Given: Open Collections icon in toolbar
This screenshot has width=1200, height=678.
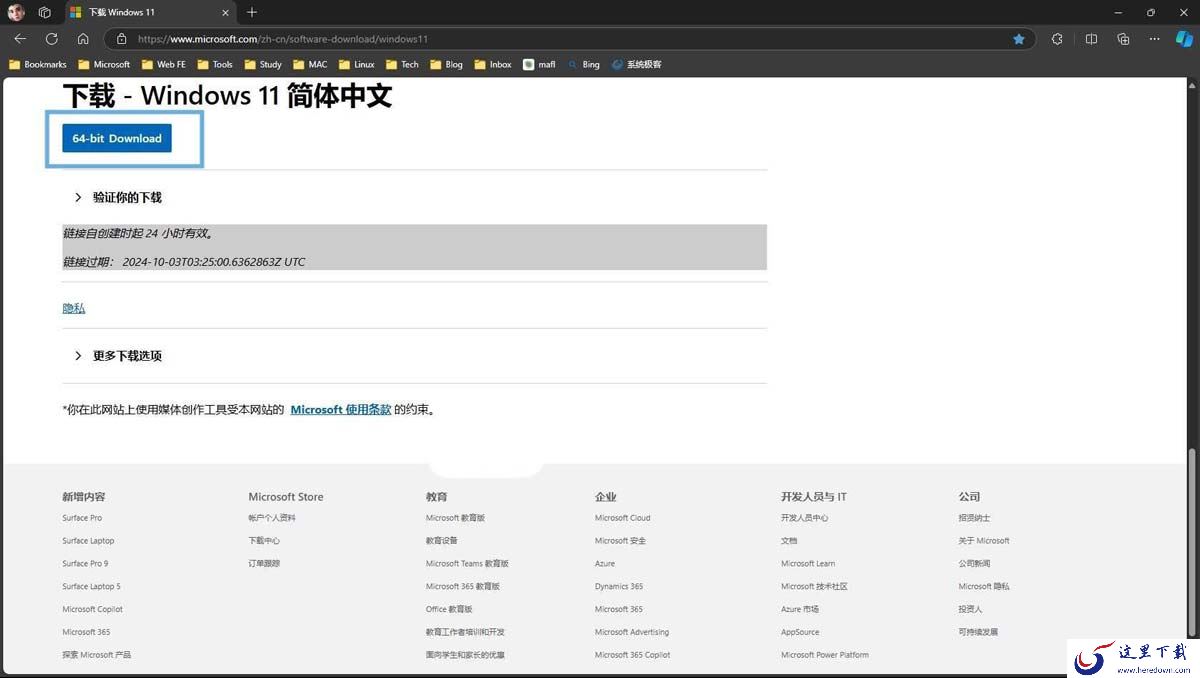Looking at the screenshot, I should click(1123, 39).
